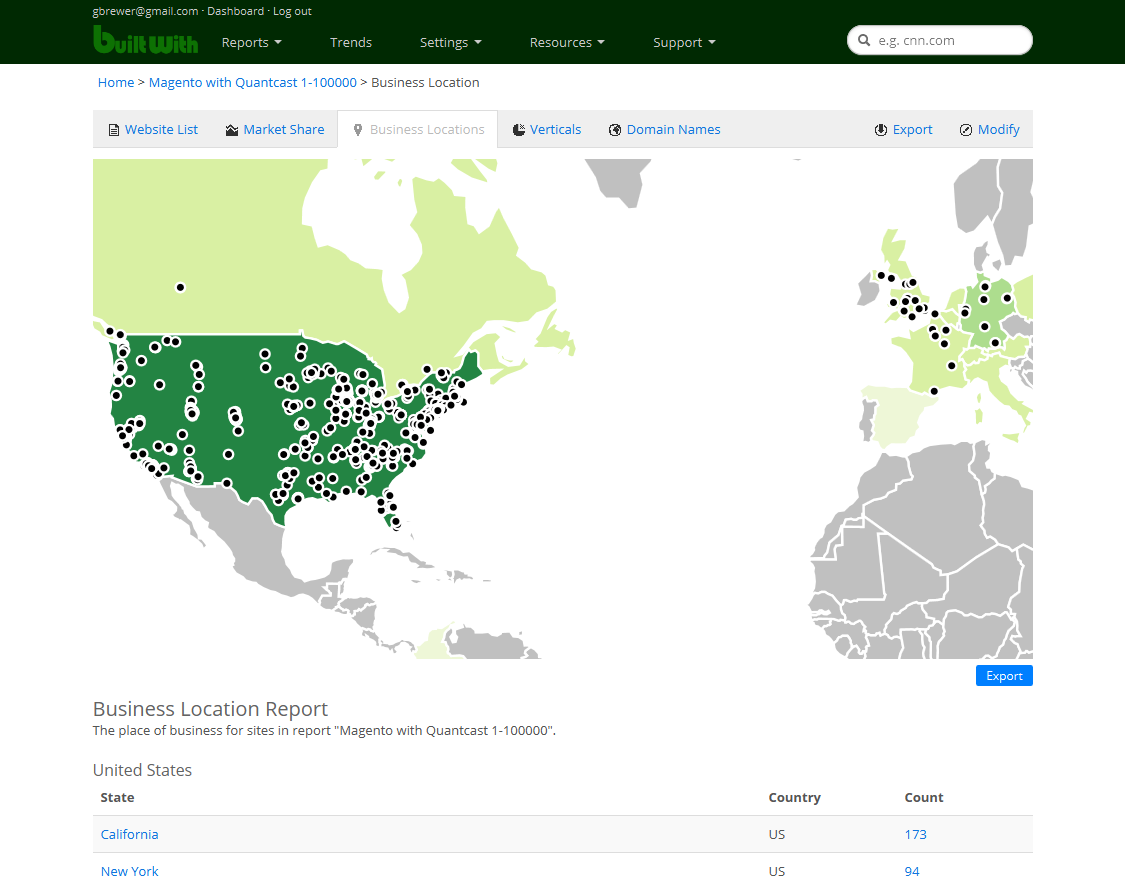Click the Business Locations pin icon
This screenshot has height=888, width=1125.
(x=358, y=130)
